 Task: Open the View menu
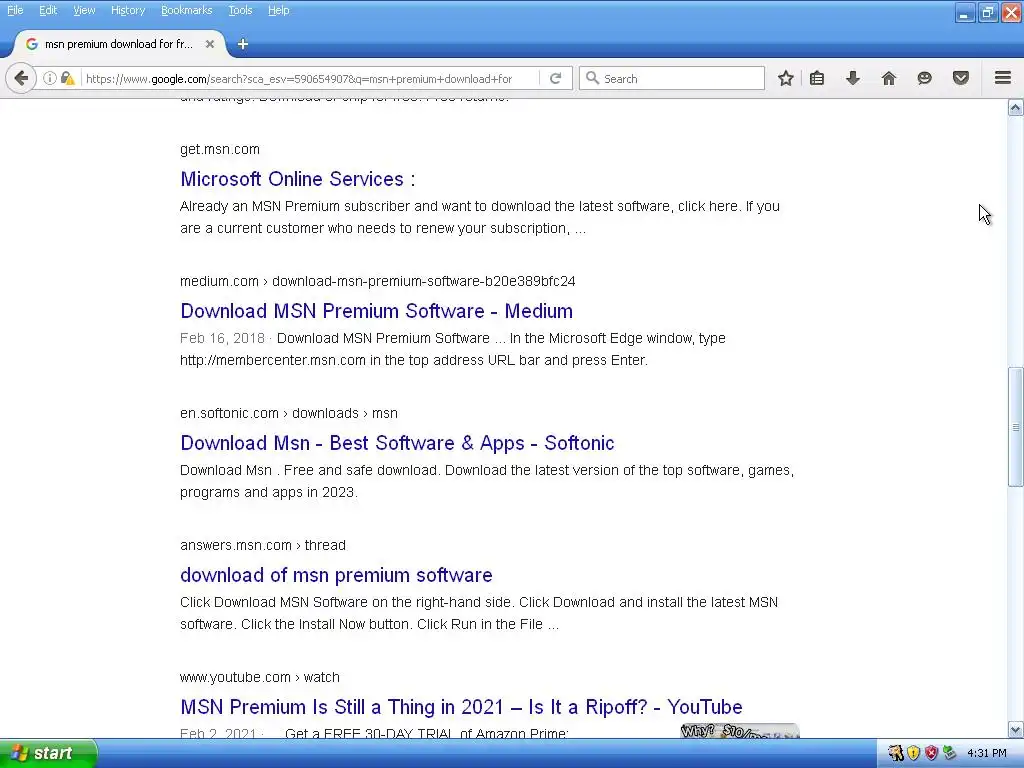[84, 10]
